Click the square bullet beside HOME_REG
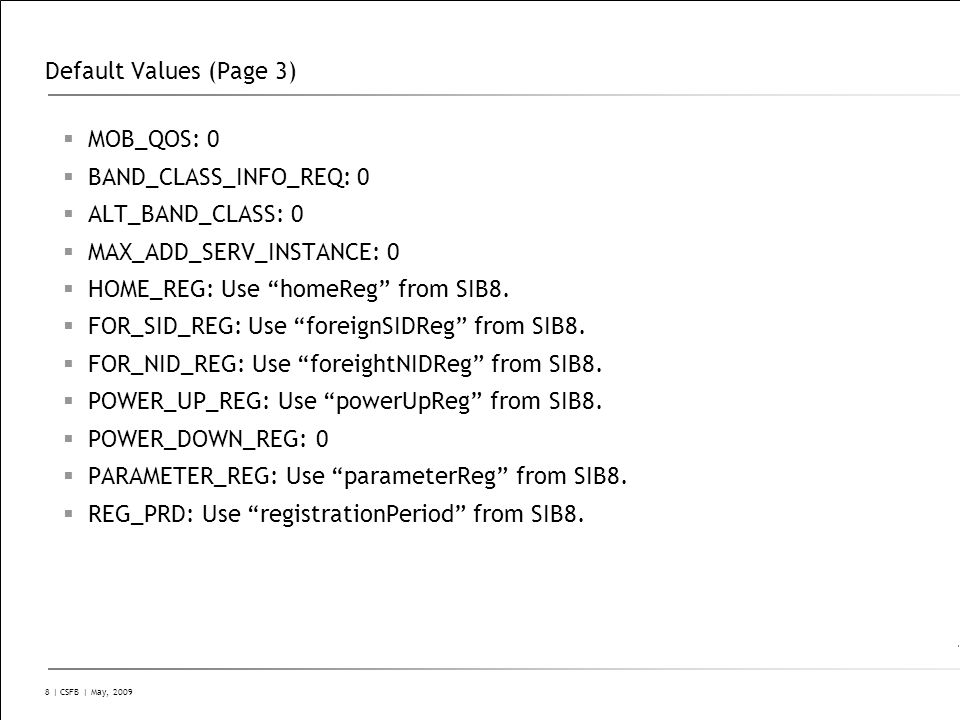This screenshot has height=720, width=960. tap(69, 289)
